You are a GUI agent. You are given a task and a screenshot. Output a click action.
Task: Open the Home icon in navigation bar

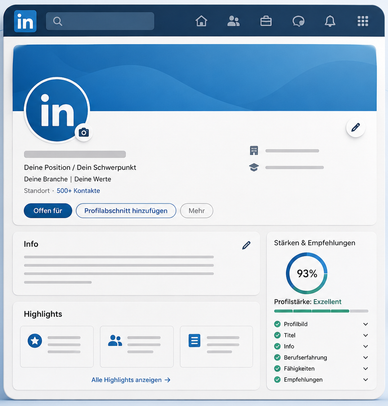[201, 21]
